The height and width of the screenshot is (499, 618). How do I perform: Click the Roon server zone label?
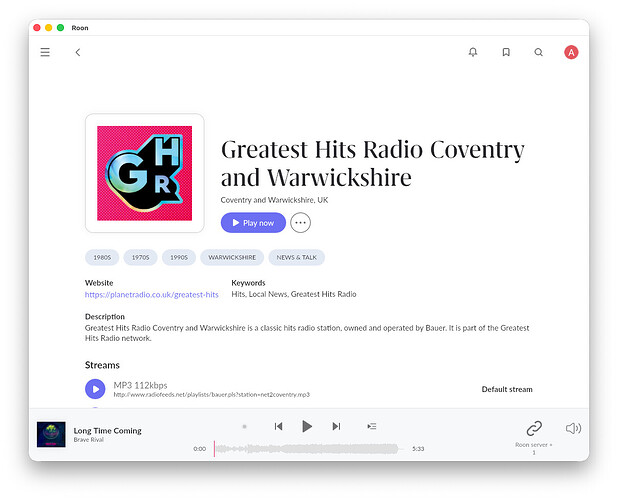coord(534,448)
